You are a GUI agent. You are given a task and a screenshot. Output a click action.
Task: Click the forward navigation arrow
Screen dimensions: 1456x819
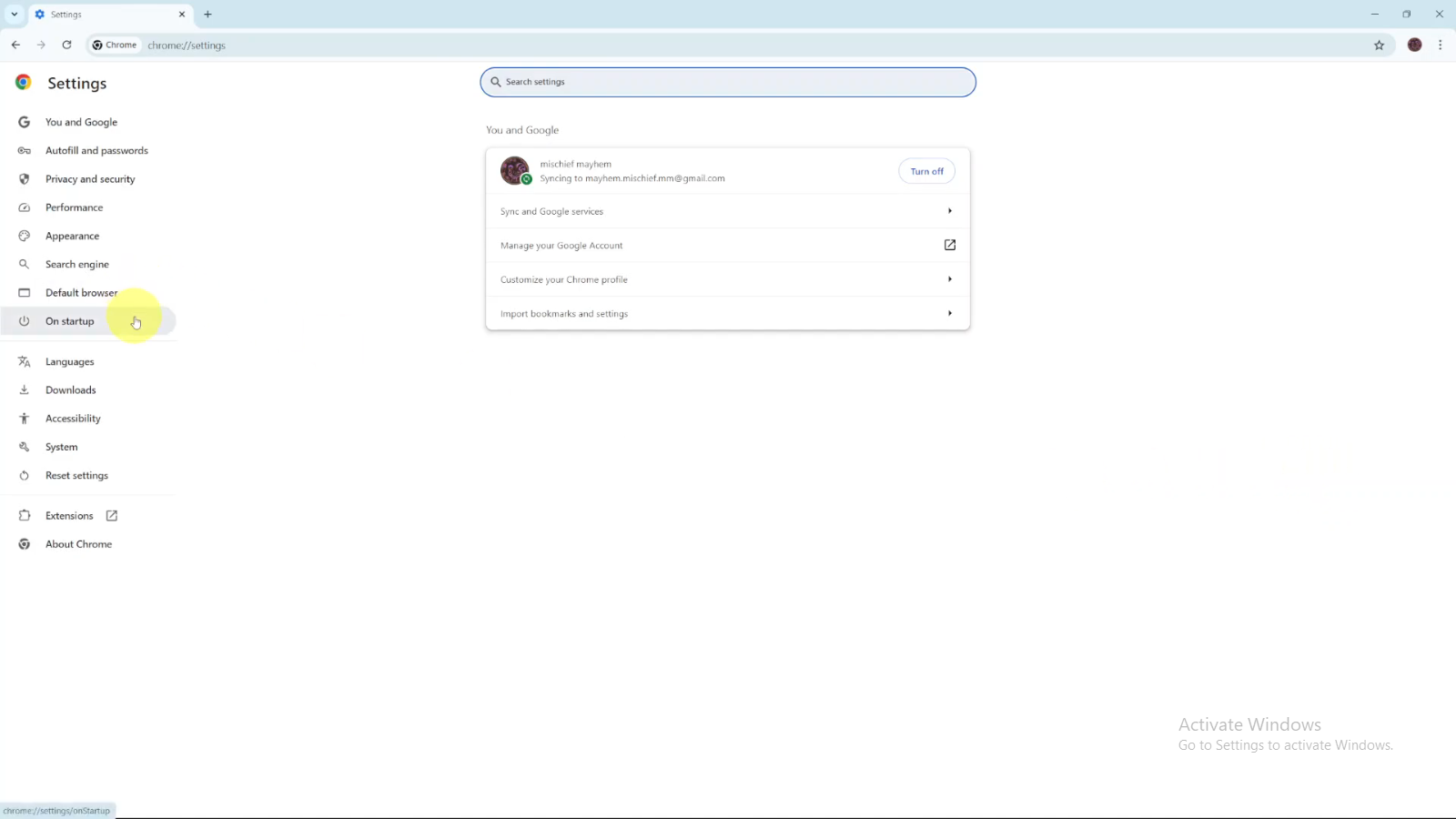41,45
